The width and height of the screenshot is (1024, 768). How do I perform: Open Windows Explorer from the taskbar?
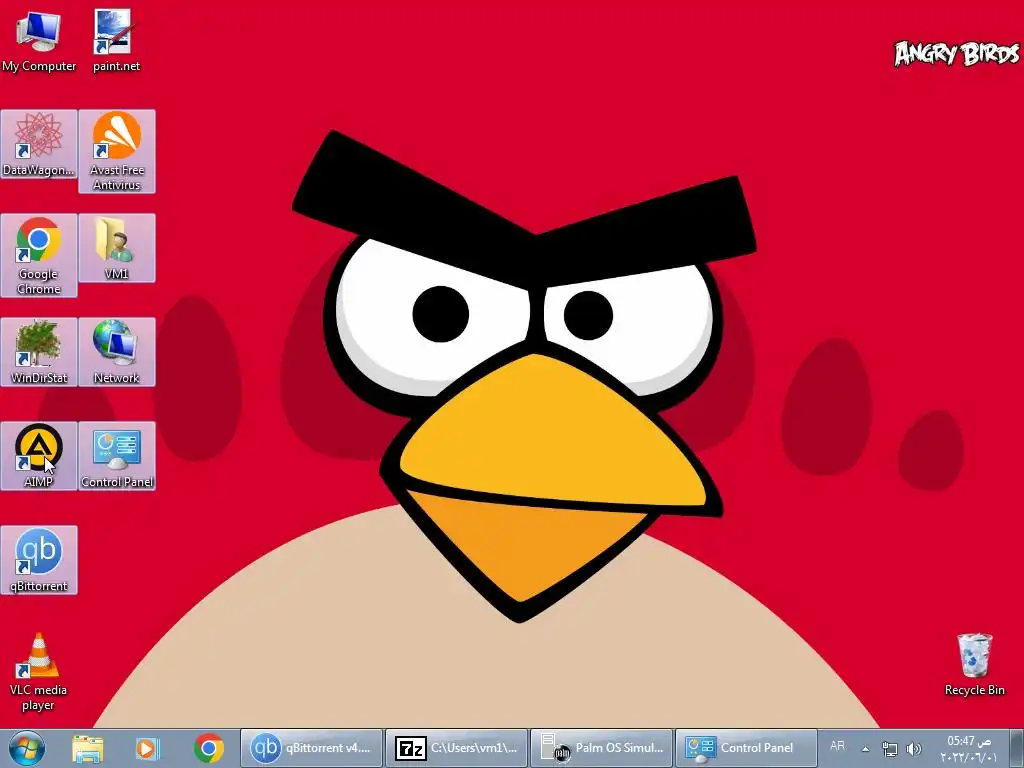tap(88, 748)
